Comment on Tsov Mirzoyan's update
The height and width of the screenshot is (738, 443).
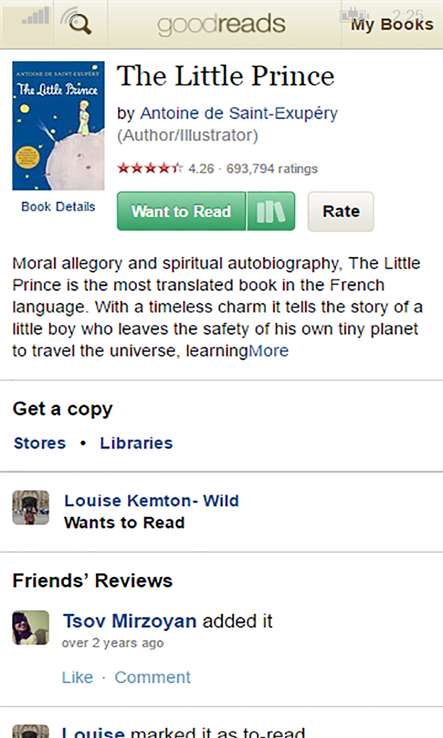pos(153,677)
